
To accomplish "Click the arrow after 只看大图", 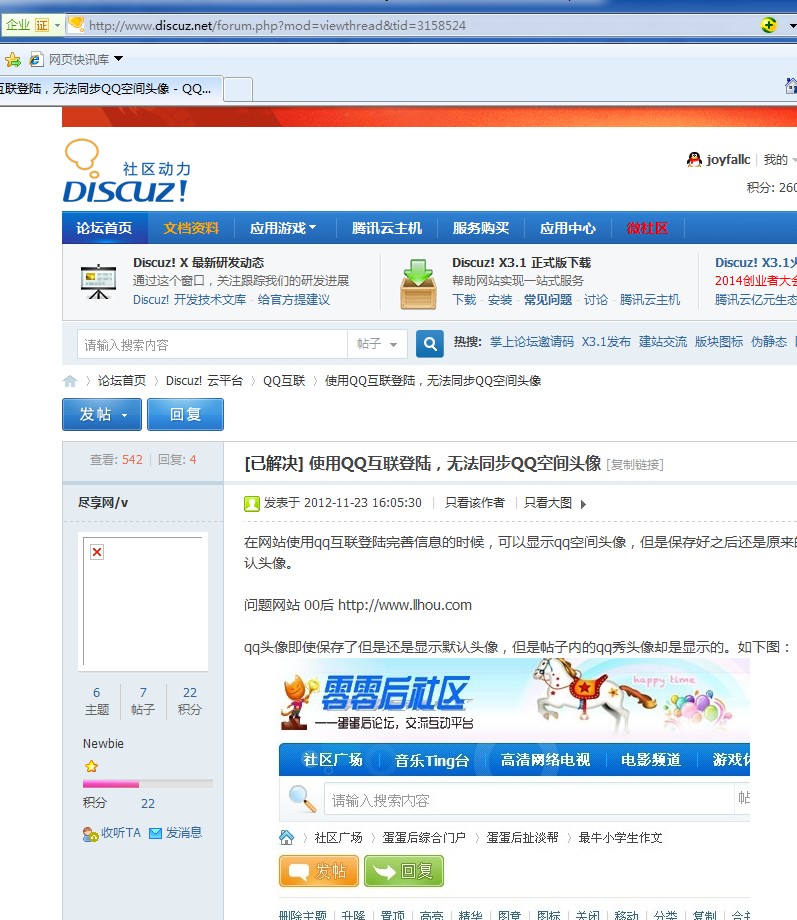I will click(583, 504).
